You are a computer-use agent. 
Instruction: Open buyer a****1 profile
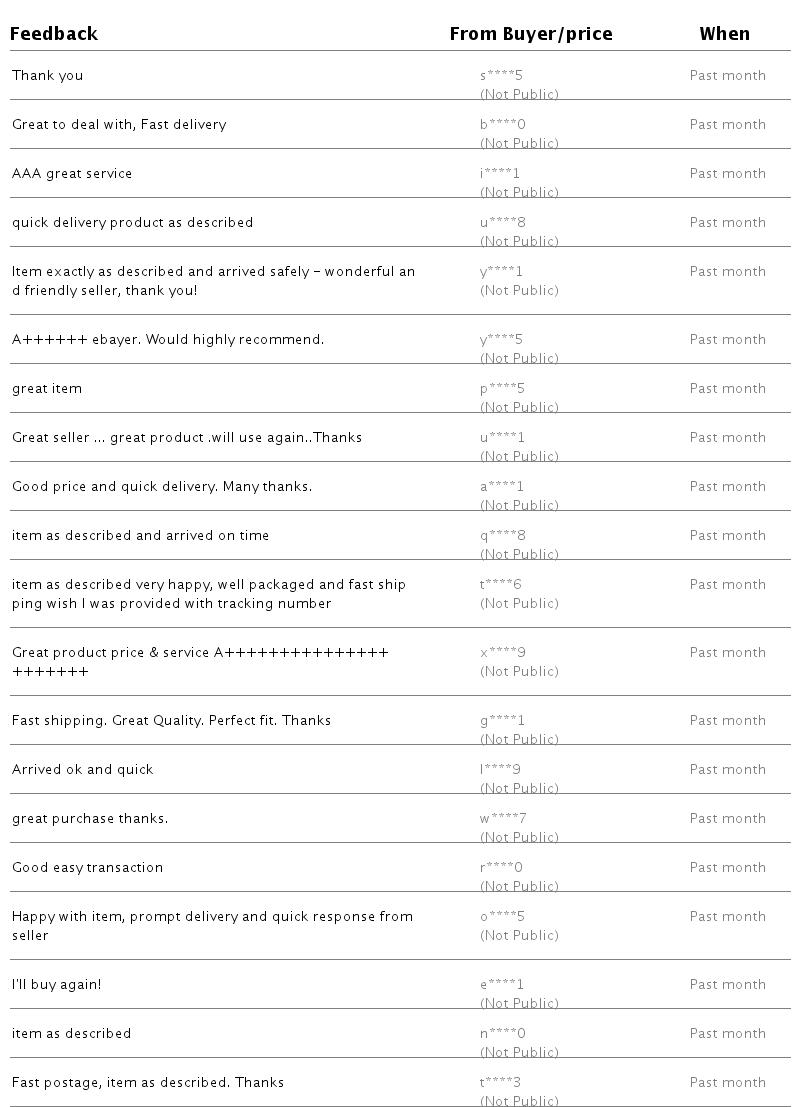point(502,486)
